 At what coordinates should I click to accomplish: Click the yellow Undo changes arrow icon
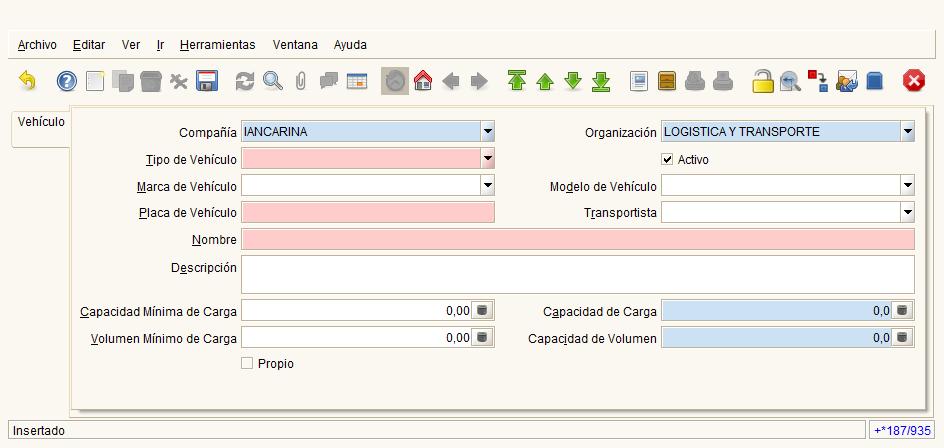tap(27, 81)
